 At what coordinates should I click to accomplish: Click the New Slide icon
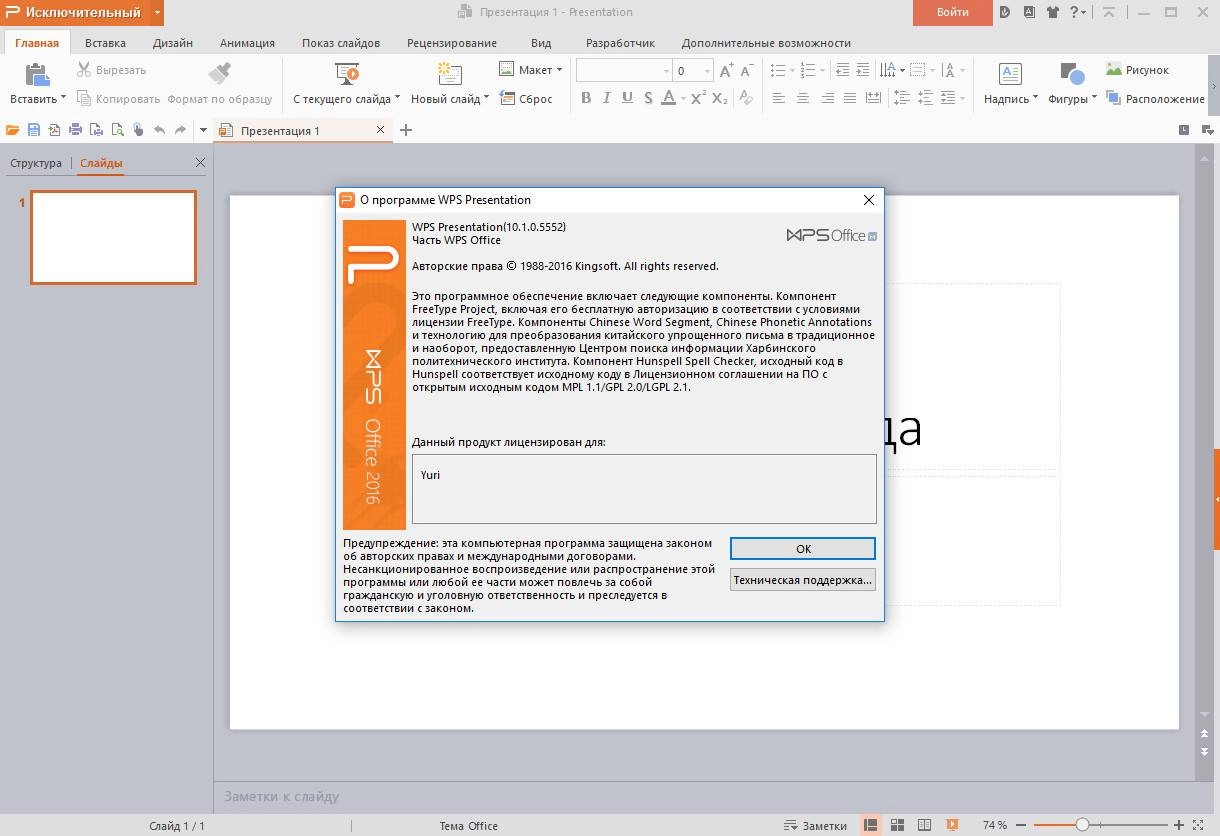click(450, 74)
